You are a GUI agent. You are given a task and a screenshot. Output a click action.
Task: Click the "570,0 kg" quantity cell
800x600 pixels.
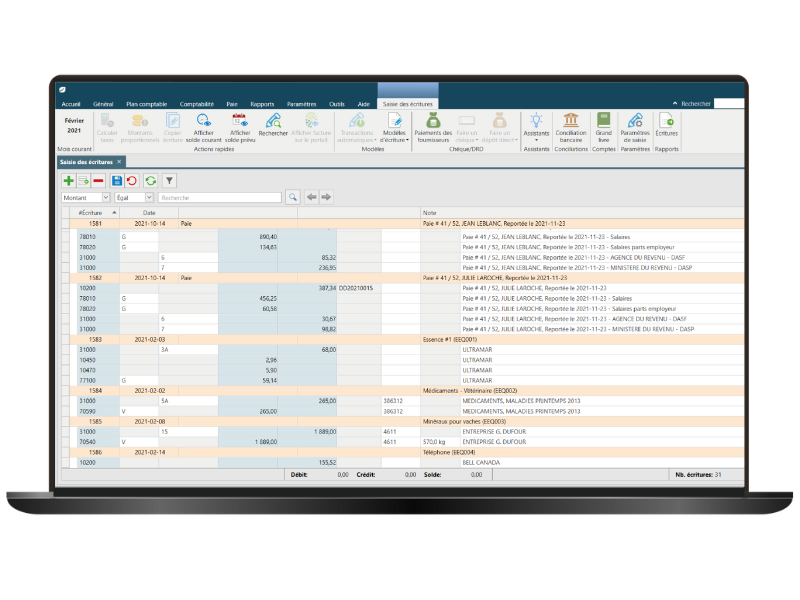[434, 442]
